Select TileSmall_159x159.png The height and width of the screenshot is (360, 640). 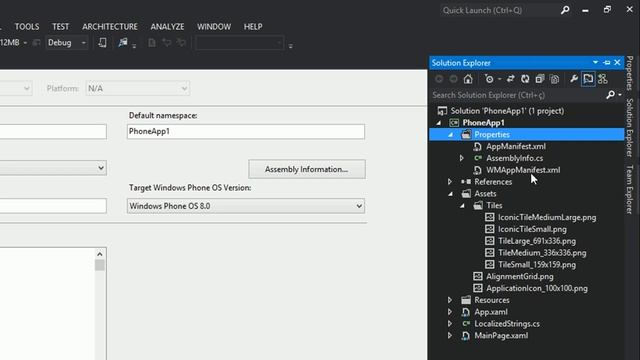537,264
